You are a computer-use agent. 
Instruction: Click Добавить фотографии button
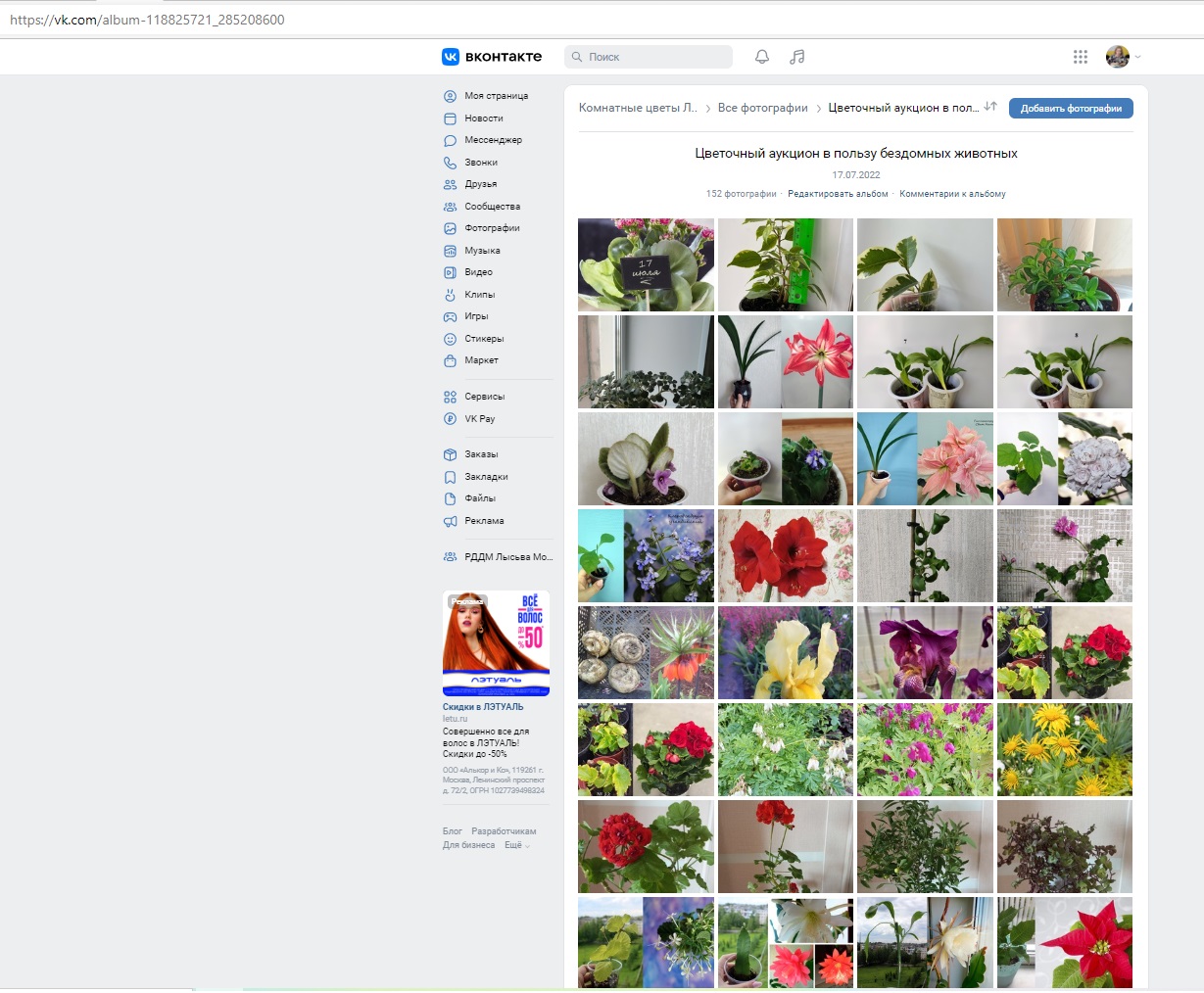pos(1071,109)
